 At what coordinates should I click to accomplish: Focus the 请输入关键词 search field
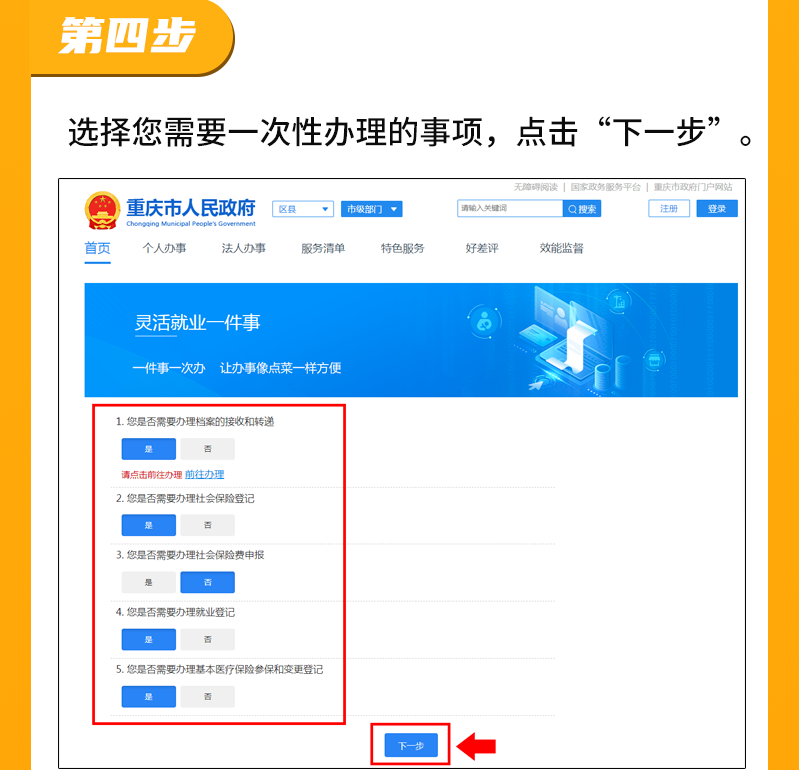click(x=510, y=208)
